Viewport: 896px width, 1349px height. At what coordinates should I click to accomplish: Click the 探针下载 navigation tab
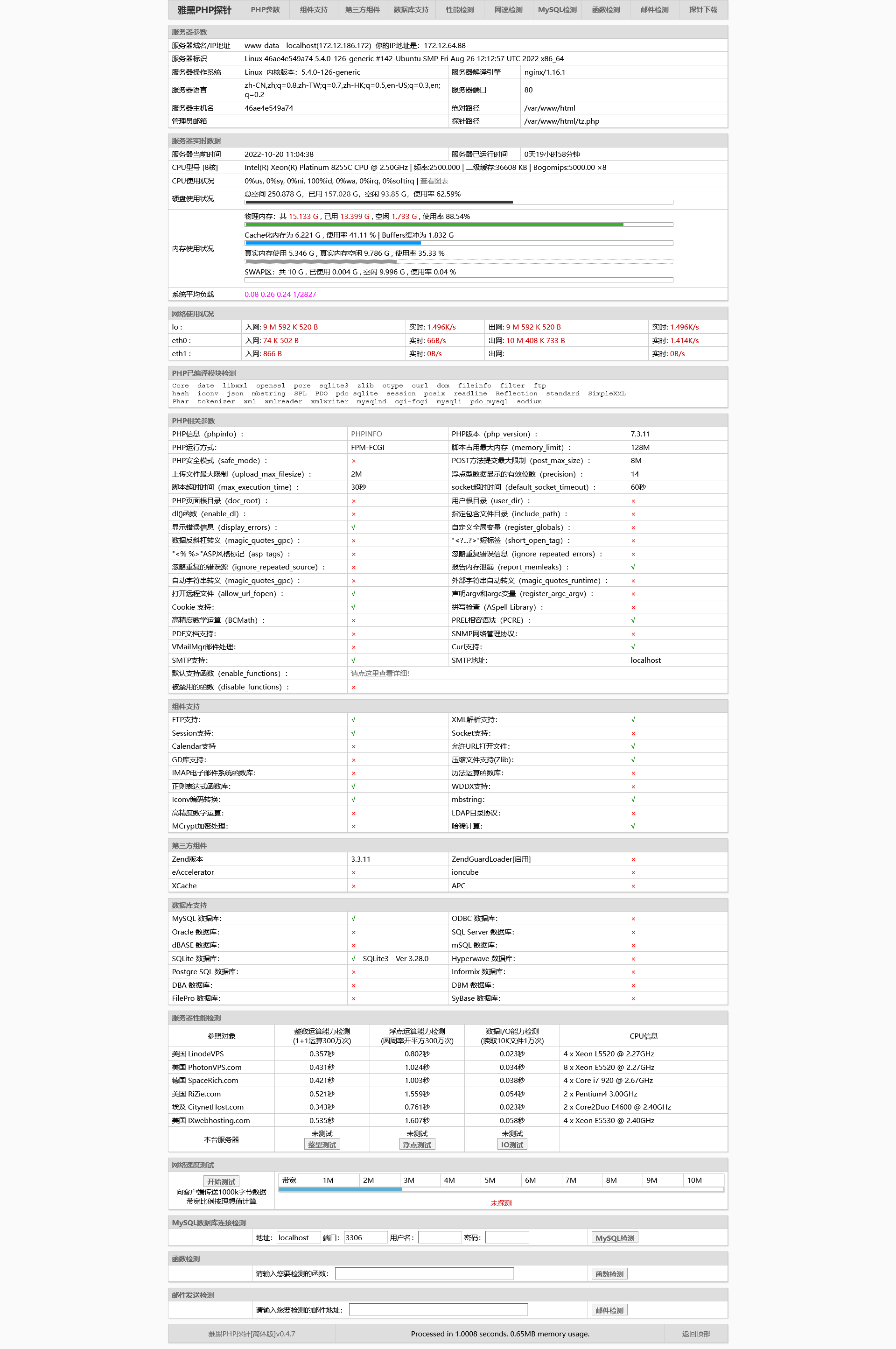coord(703,10)
